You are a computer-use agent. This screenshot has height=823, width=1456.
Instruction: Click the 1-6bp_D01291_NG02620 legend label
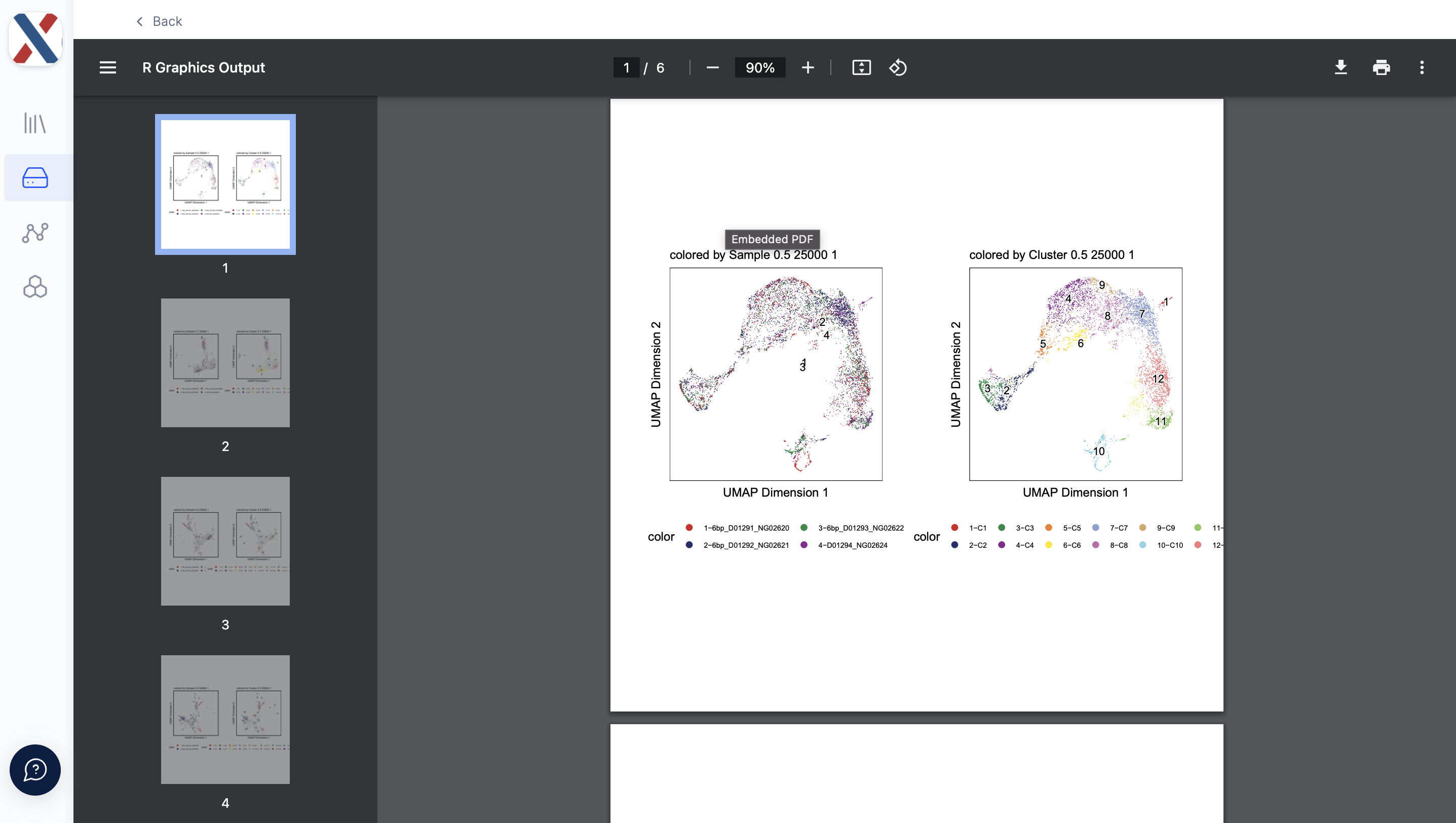(x=746, y=528)
